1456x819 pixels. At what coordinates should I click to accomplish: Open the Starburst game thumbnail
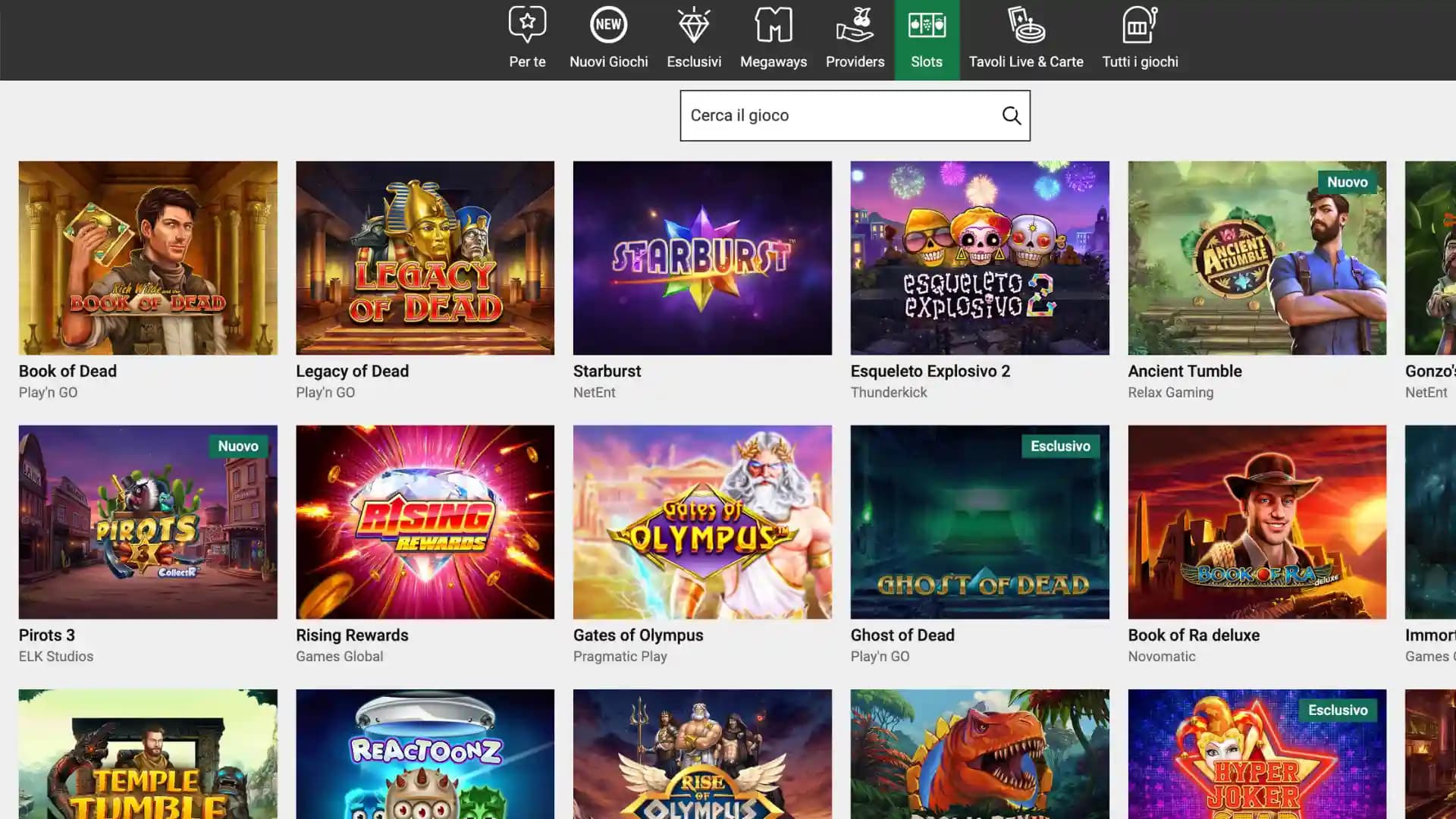pyautogui.click(x=701, y=258)
